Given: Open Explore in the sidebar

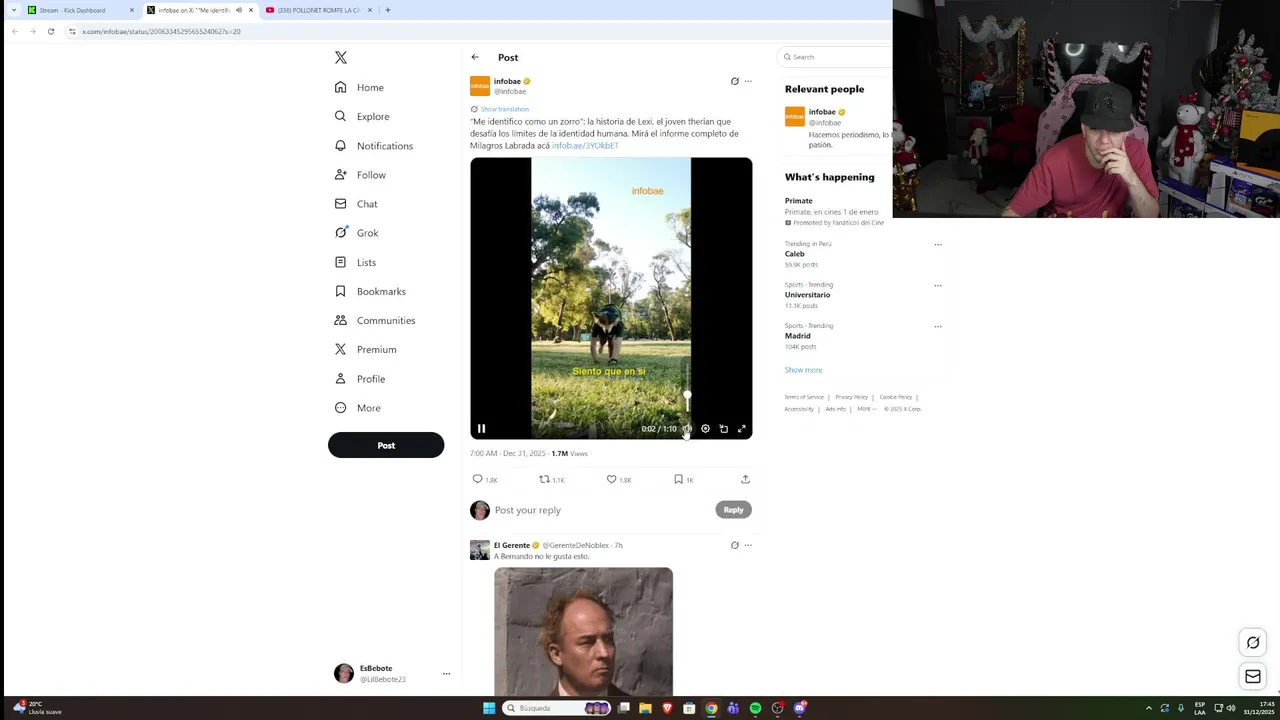Looking at the screenshot, I should (362, 116).
